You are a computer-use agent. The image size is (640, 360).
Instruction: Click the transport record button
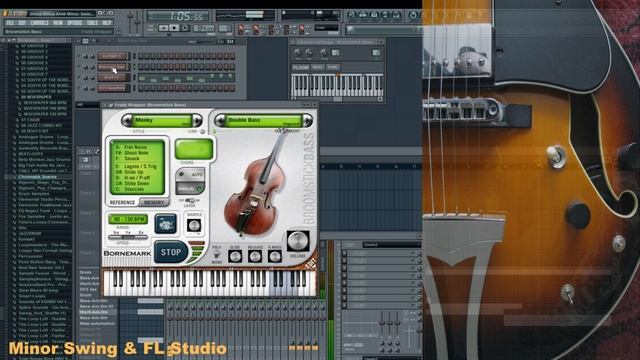[185, 28]
